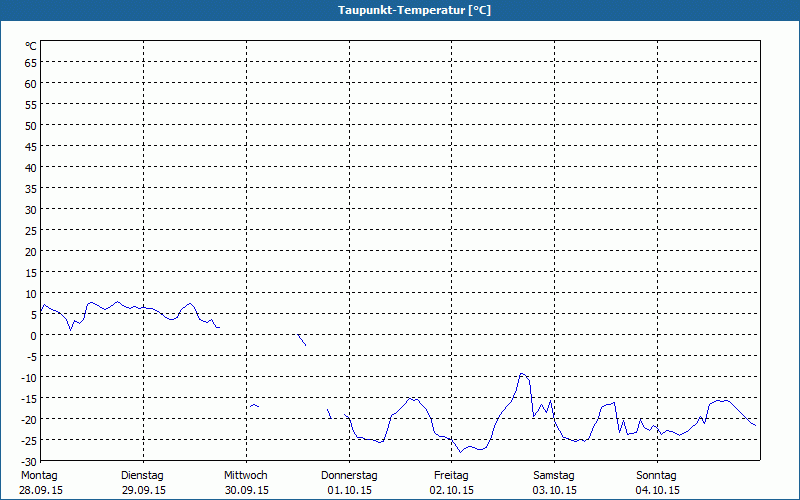Select the Samstag day label

point(554,475)
